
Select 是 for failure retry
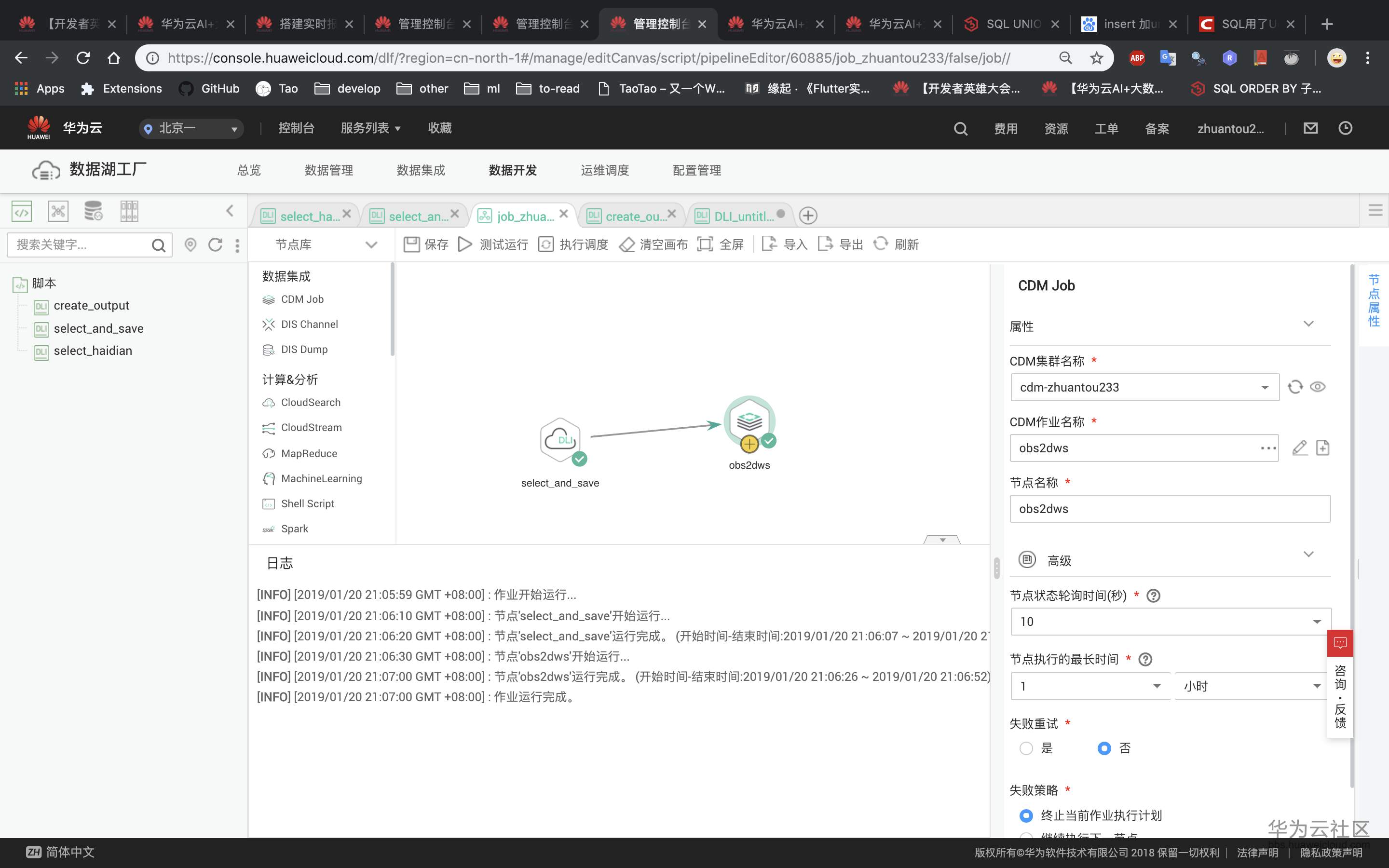(x=1026, y=748)
